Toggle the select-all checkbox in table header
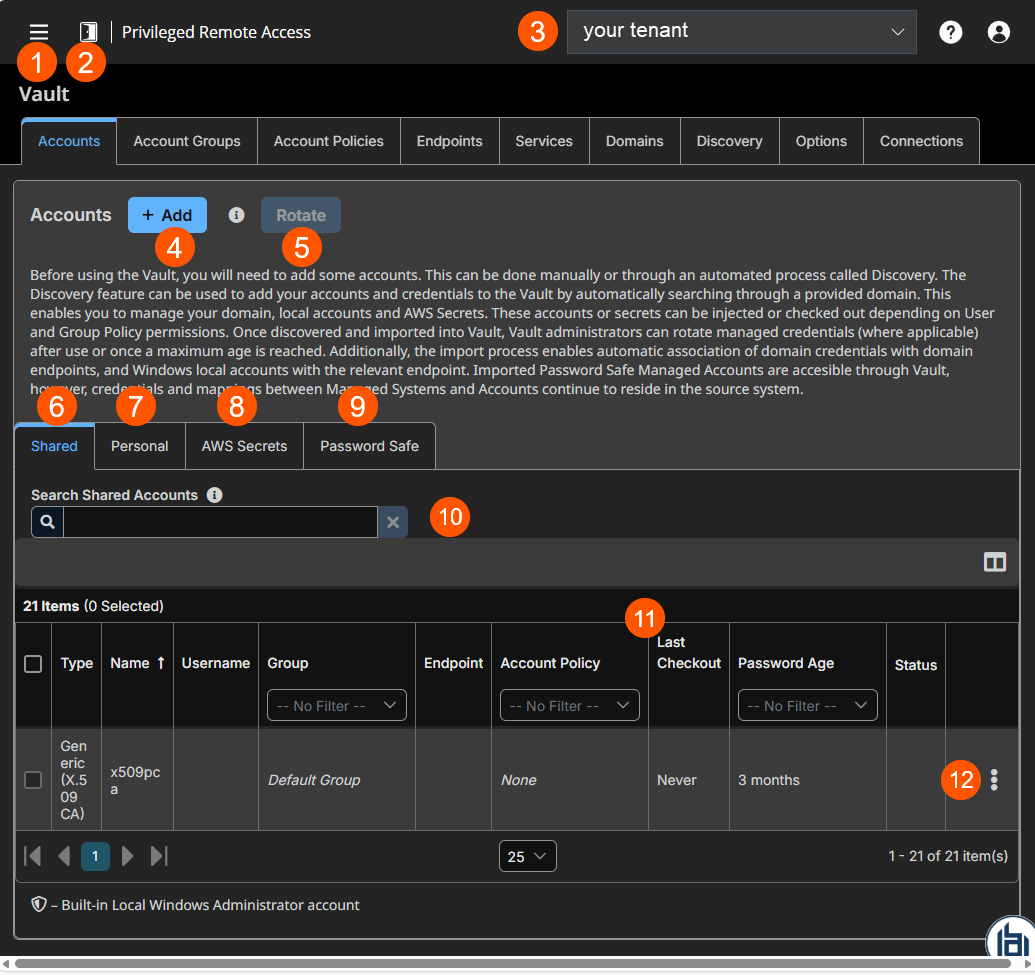The width and height of the screenshot is (1035, 975). (33, 664)
